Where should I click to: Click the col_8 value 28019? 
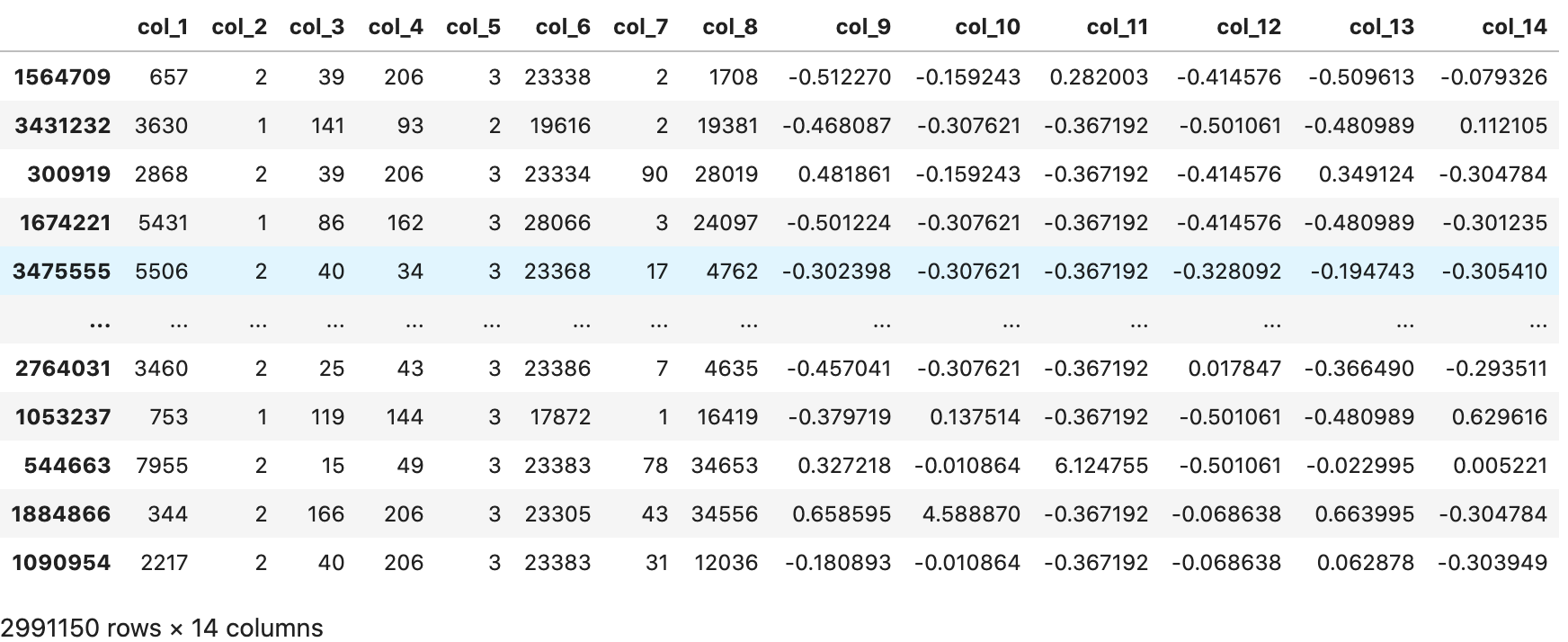[x=726, y=174]
